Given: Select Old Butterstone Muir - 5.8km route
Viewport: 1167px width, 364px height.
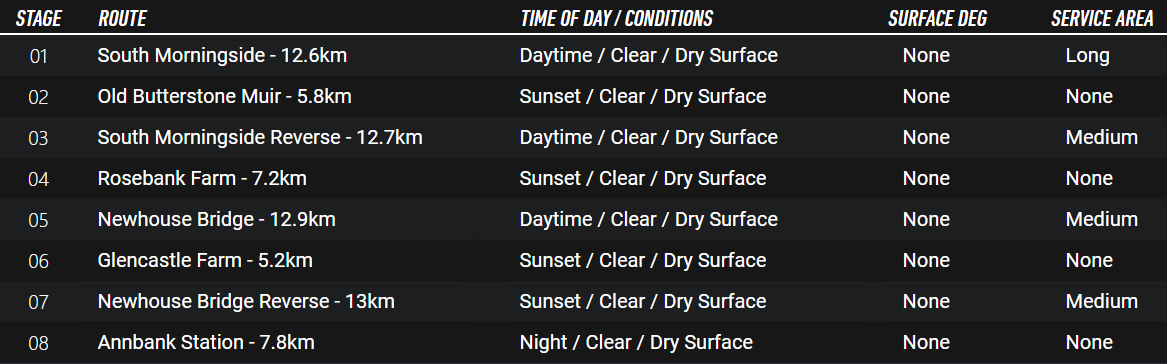Looking at the screenshot, I should pos(225,97).
